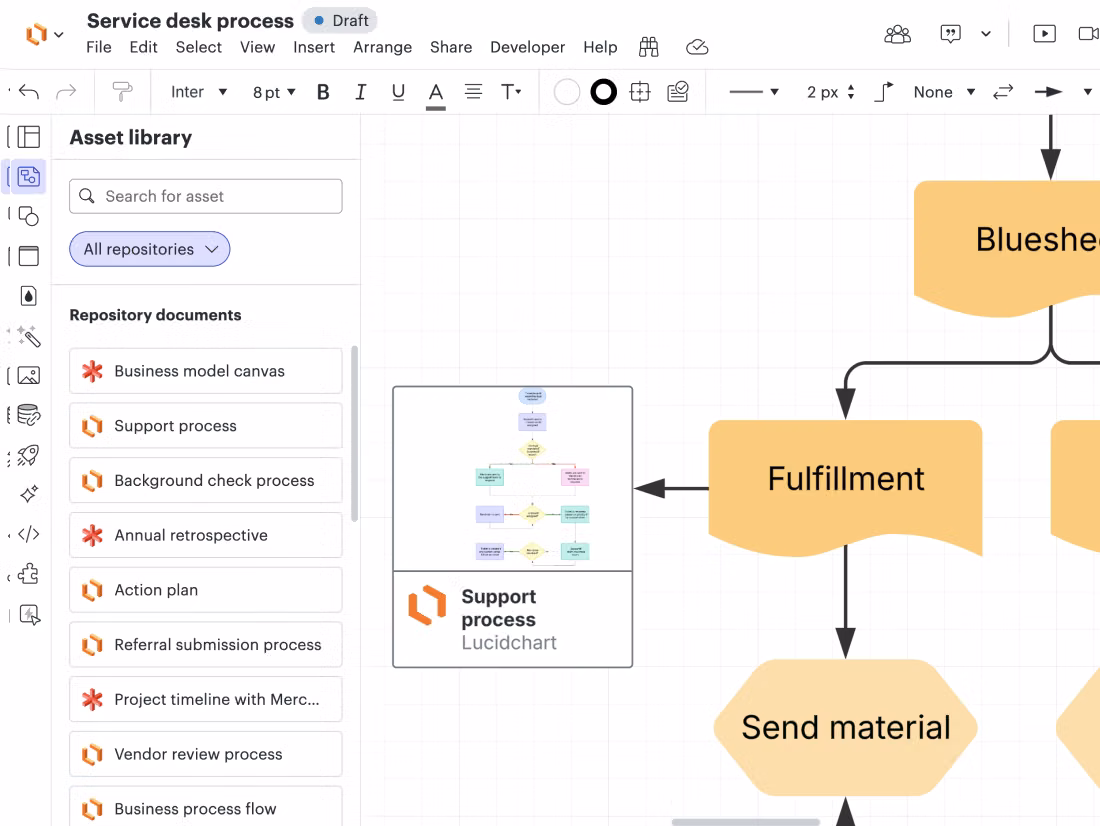The height and width of the screenshot is (826, 1100).
Task: Open the Insert menu
Action: point(314,47)
